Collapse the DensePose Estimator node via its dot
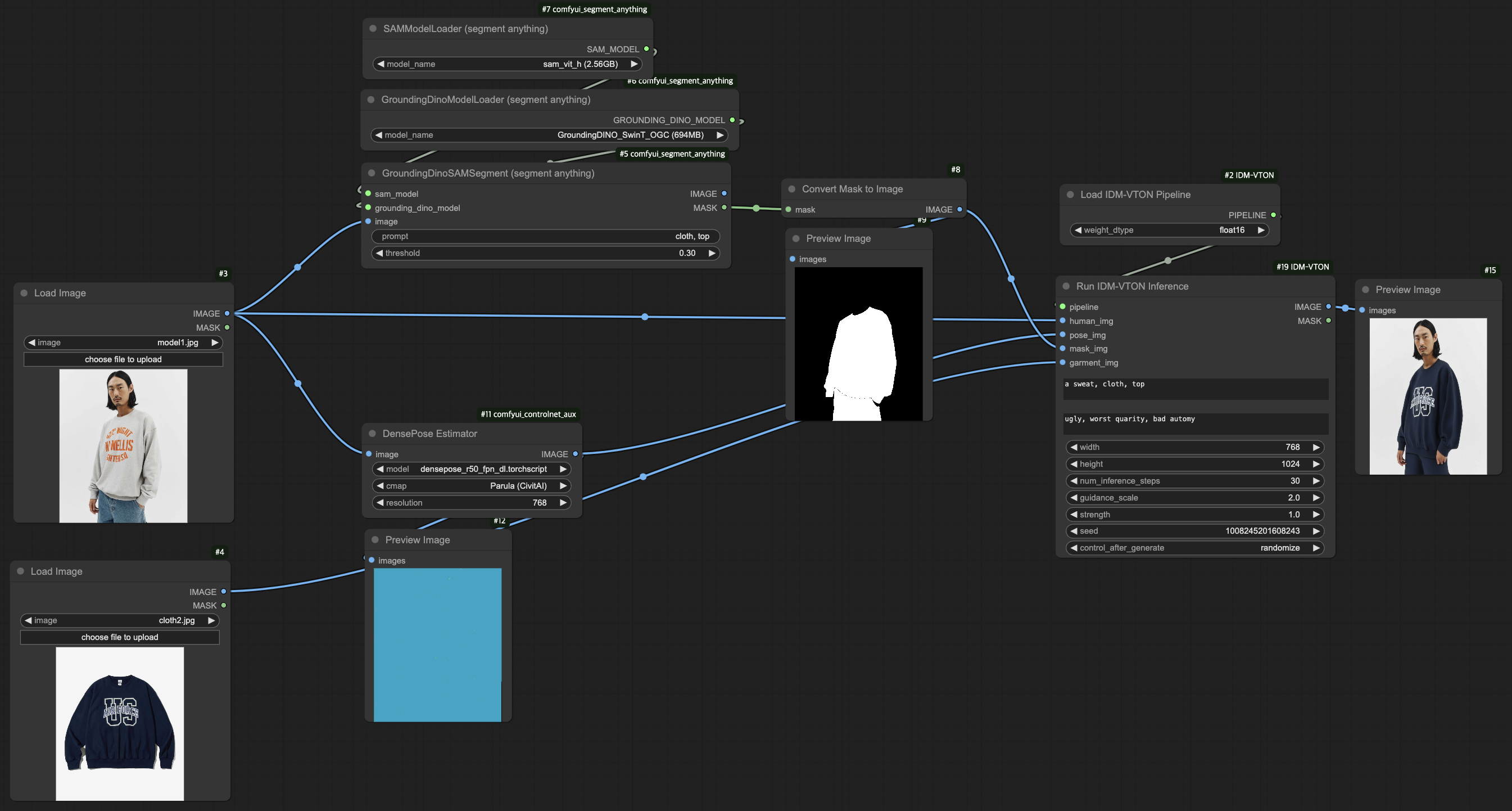Image resolution: width=1512 pixels, height=811 pixels. coord(372,434)
